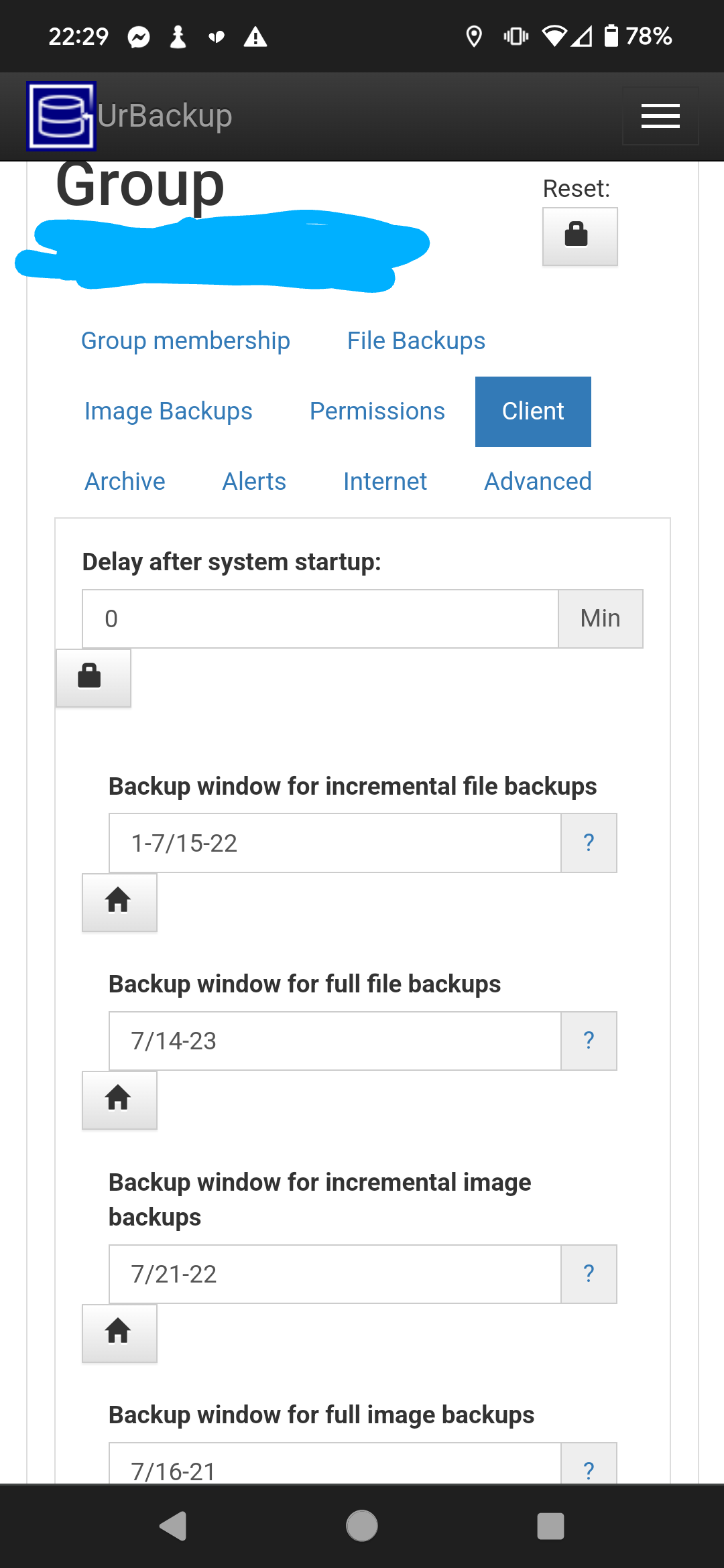Open the Image Backups tab
The height and width of the screenshot is (1568, 724).
[168, 411]
